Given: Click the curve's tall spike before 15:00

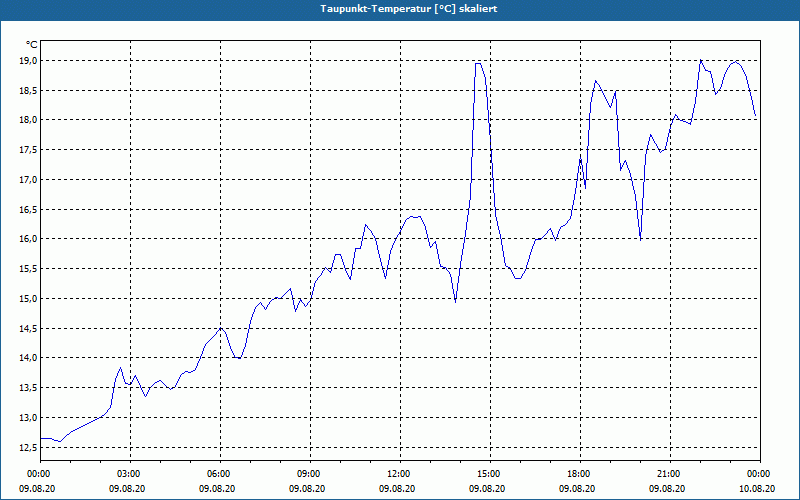Looking at the screenshot, I should tap(479, 64).
